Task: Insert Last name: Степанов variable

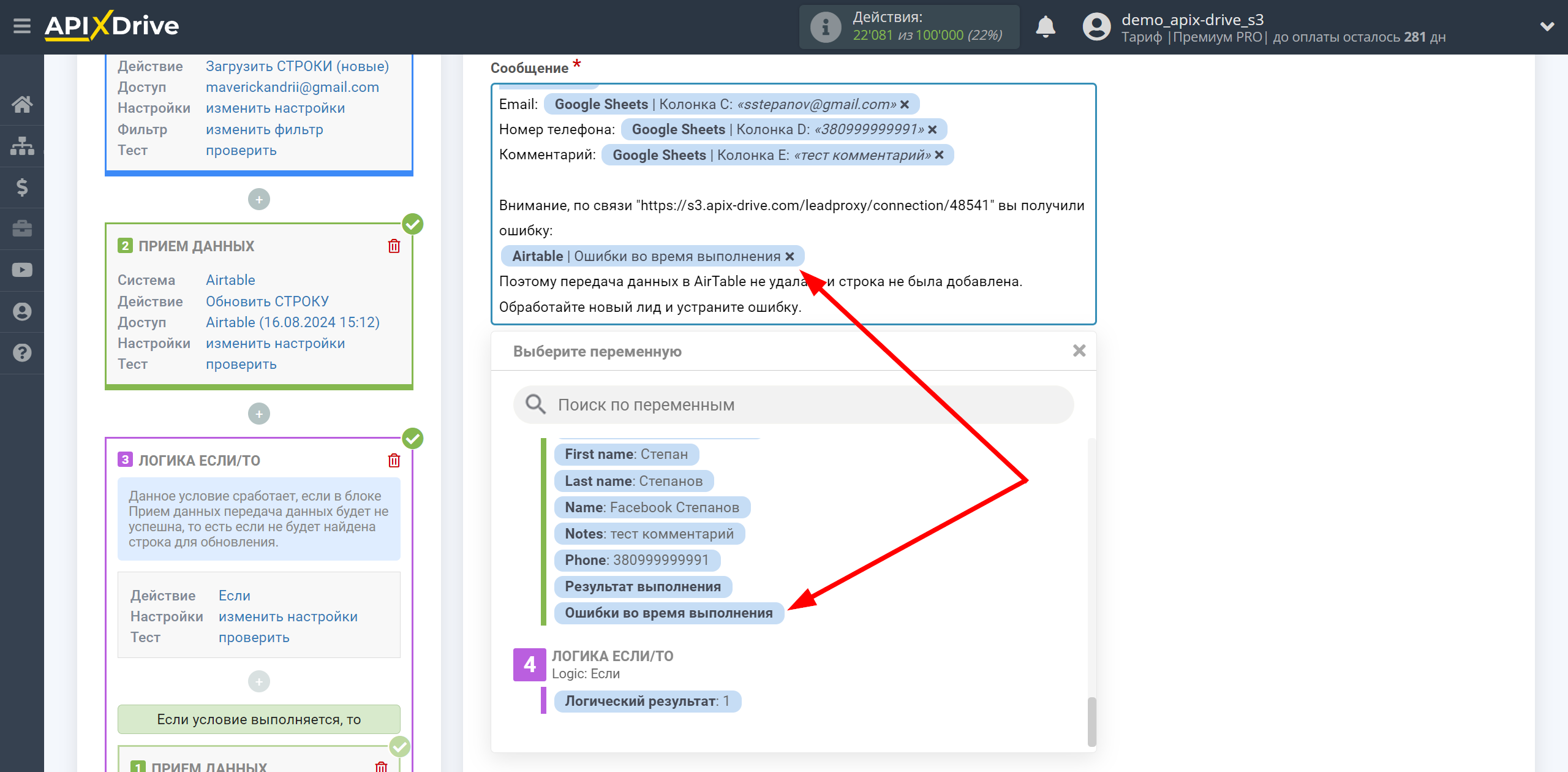Action: pos(633,481)
